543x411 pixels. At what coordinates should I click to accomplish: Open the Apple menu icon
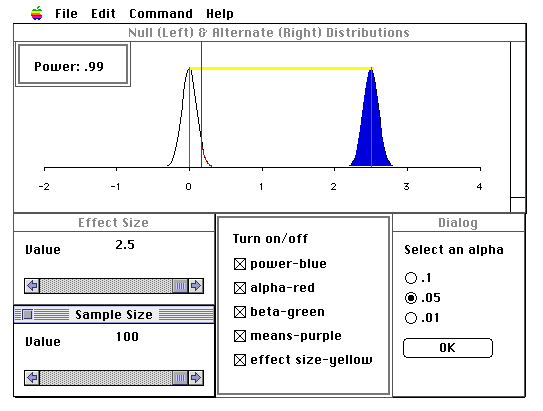[37, 14]
